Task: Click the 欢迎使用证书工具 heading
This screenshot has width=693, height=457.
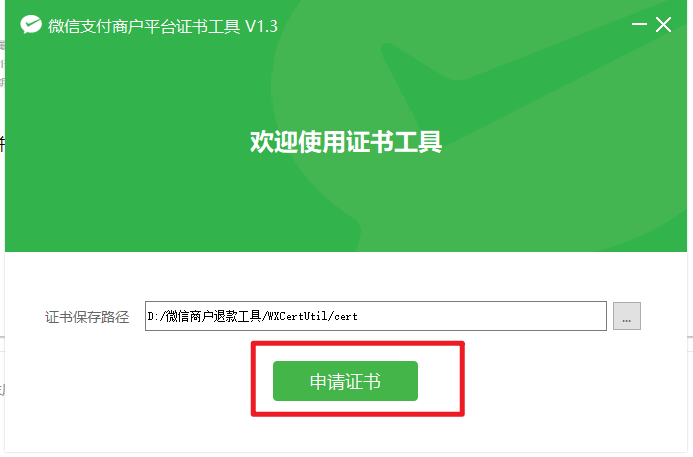Action: [346, 142]
